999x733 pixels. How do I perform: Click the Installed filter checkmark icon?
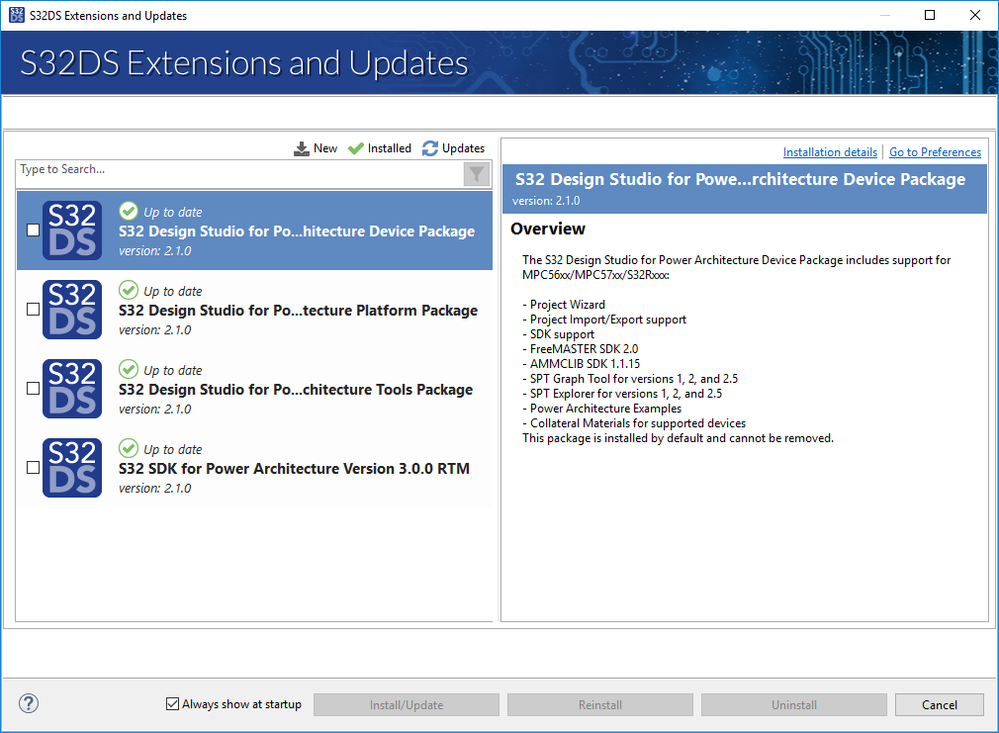click(356, 149)
